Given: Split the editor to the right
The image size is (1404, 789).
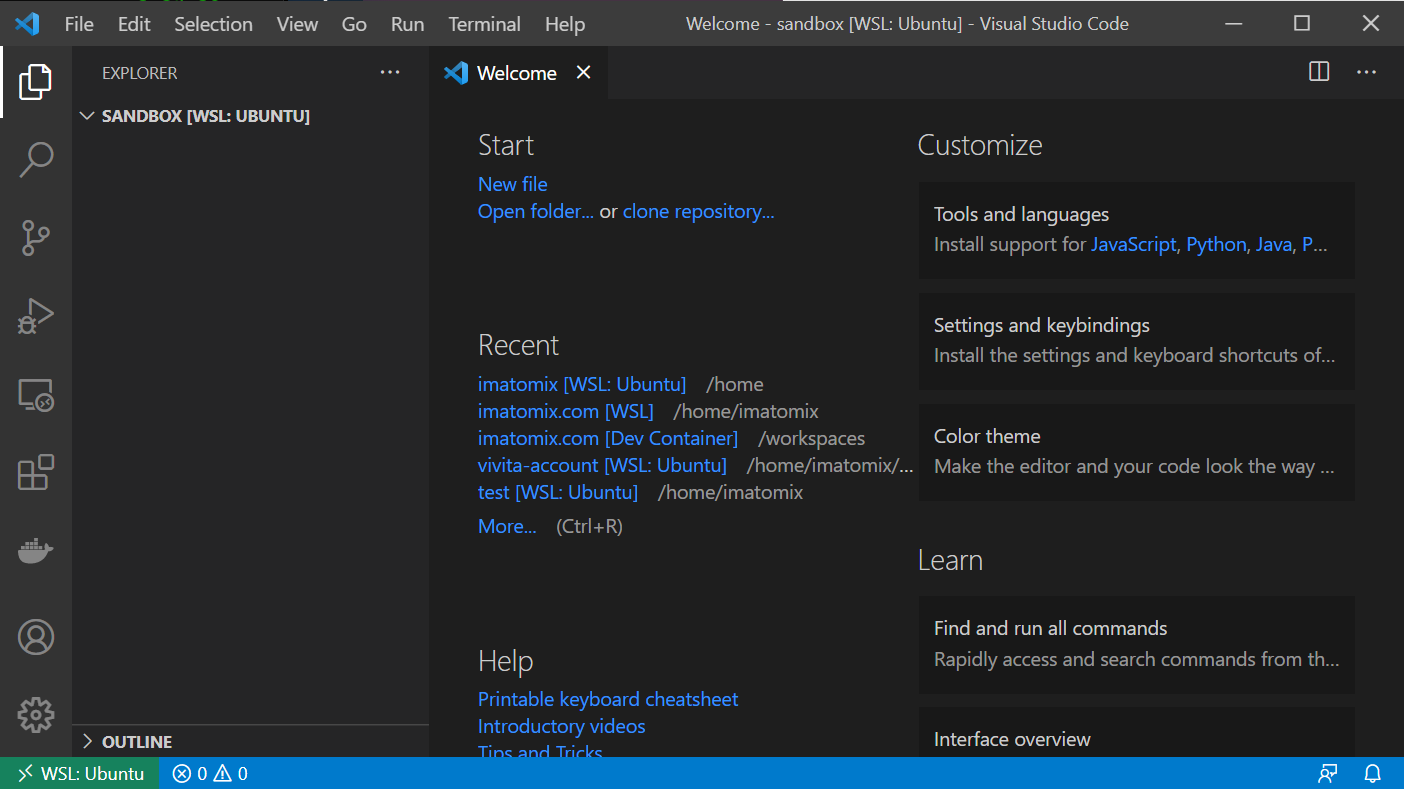Looking at the screenshot, I should click(1319, 72).
